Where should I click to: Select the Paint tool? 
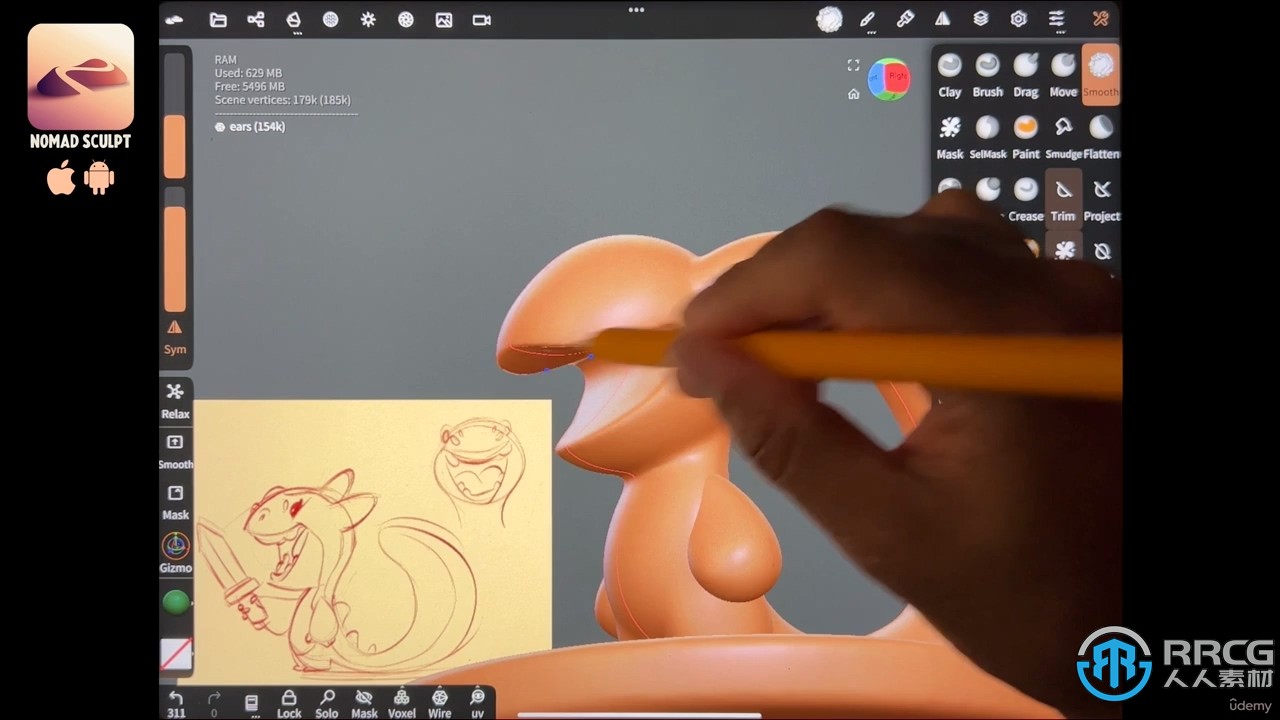1025,138
